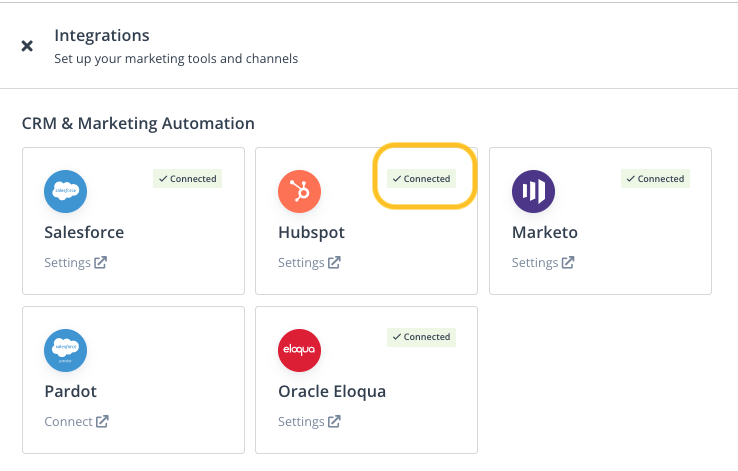Click the Pardot logo icon

click(66, 350)
